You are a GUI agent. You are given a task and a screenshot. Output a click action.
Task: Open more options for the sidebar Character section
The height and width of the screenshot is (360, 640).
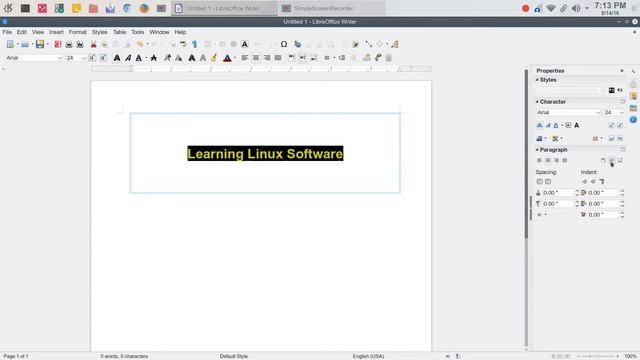click(622, 102)
